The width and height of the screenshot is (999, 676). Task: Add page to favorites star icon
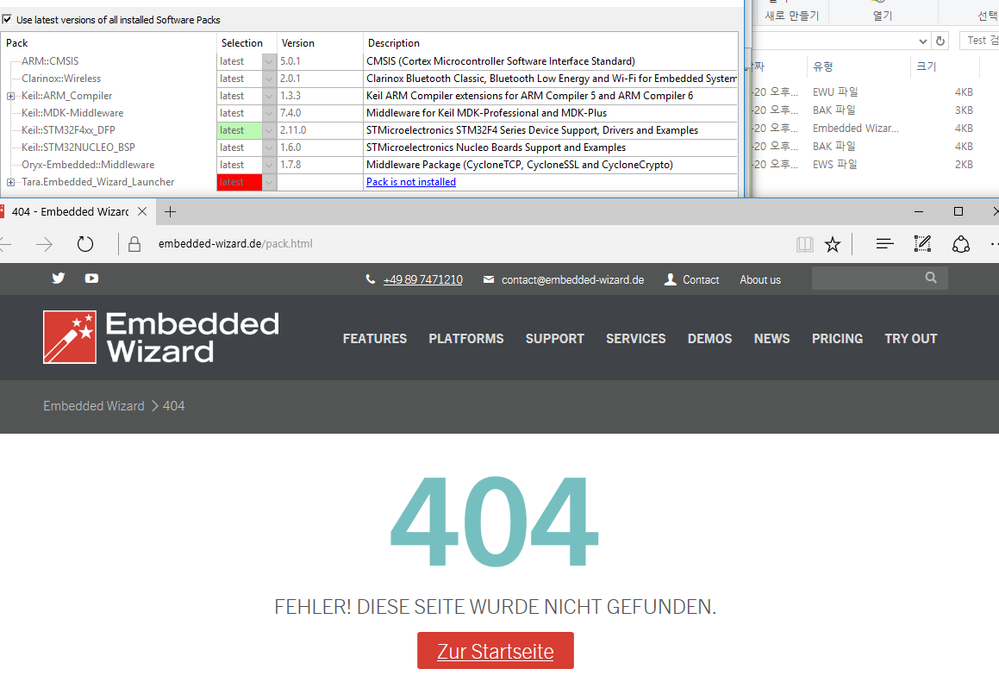coord(832,244)
